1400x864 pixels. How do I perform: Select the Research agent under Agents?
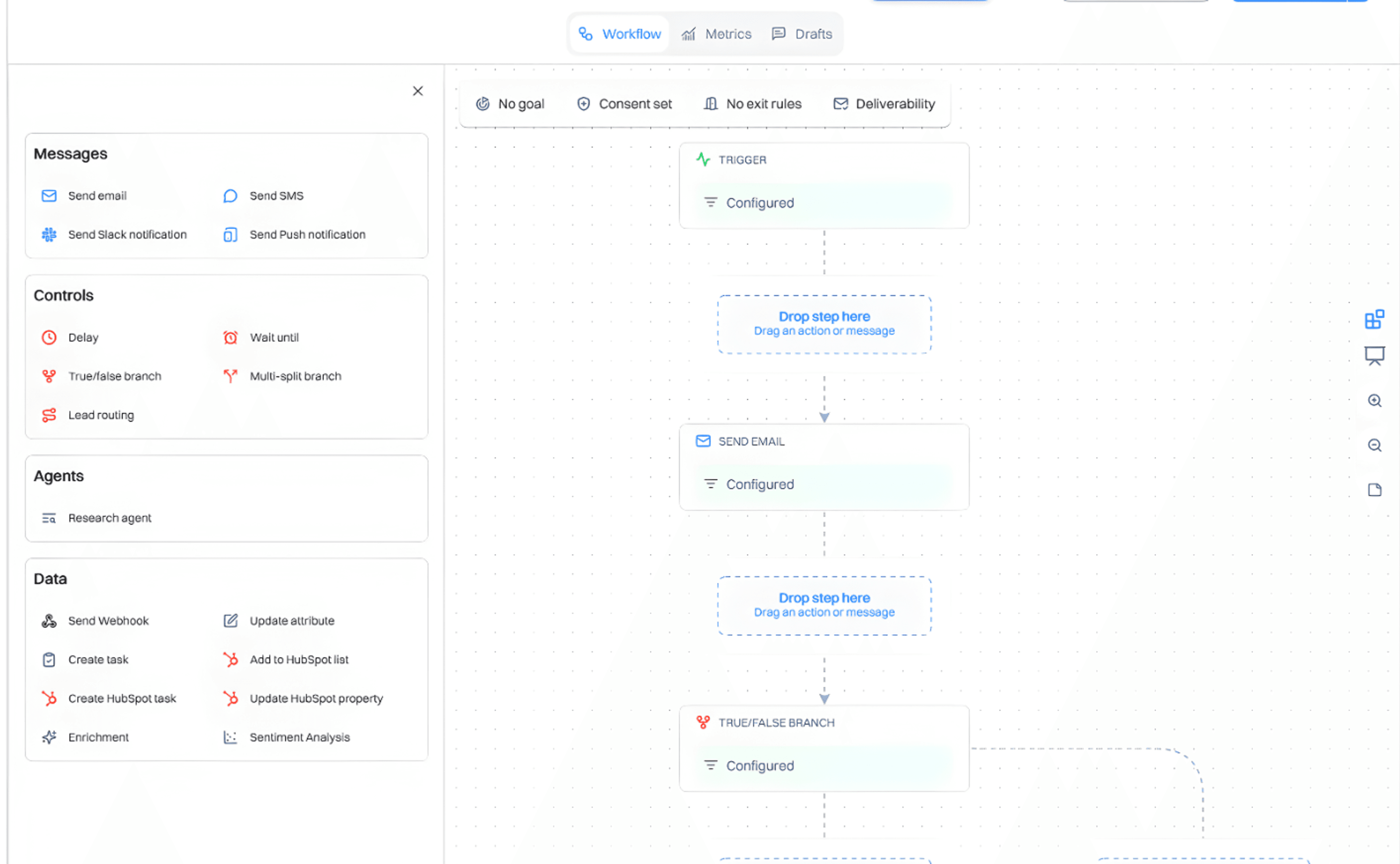coord(110,518)
